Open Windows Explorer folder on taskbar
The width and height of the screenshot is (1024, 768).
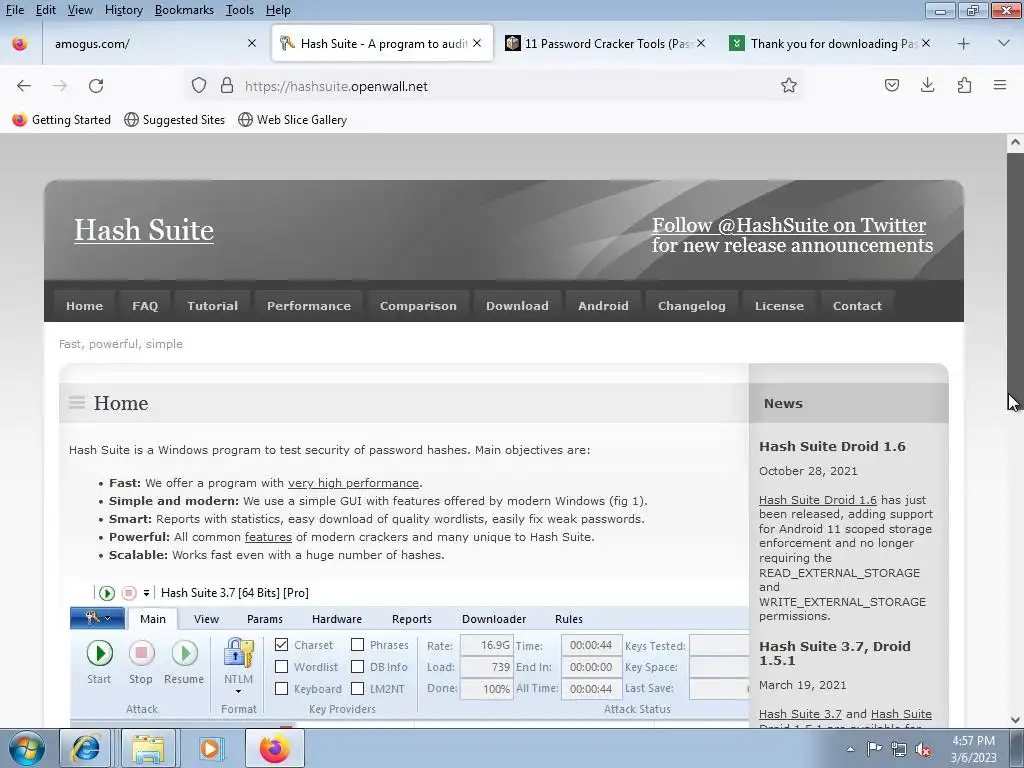point(148,748)
